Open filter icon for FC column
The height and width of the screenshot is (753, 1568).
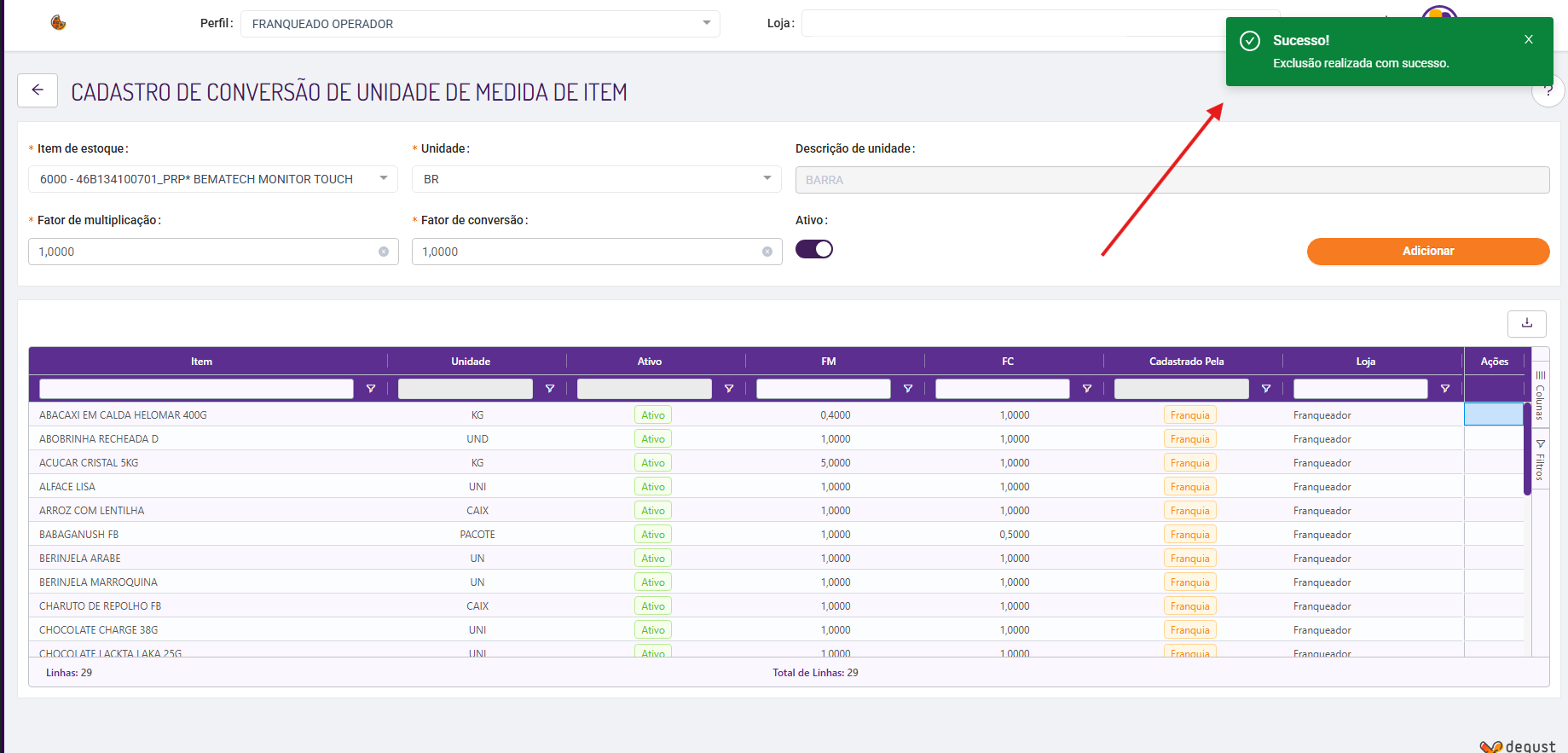pos(1087,389)
